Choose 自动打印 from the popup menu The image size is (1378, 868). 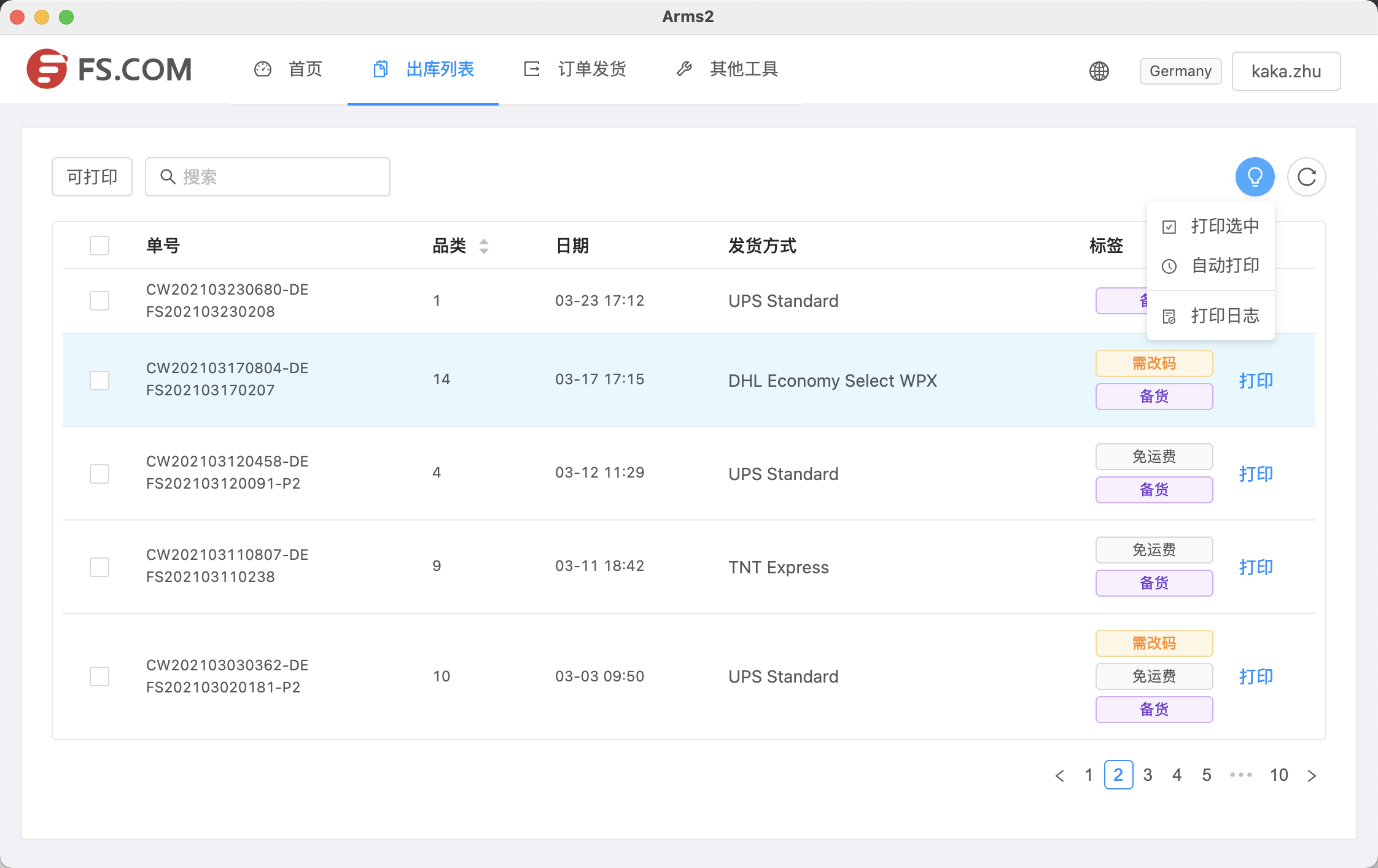[x=1210, y=266]
